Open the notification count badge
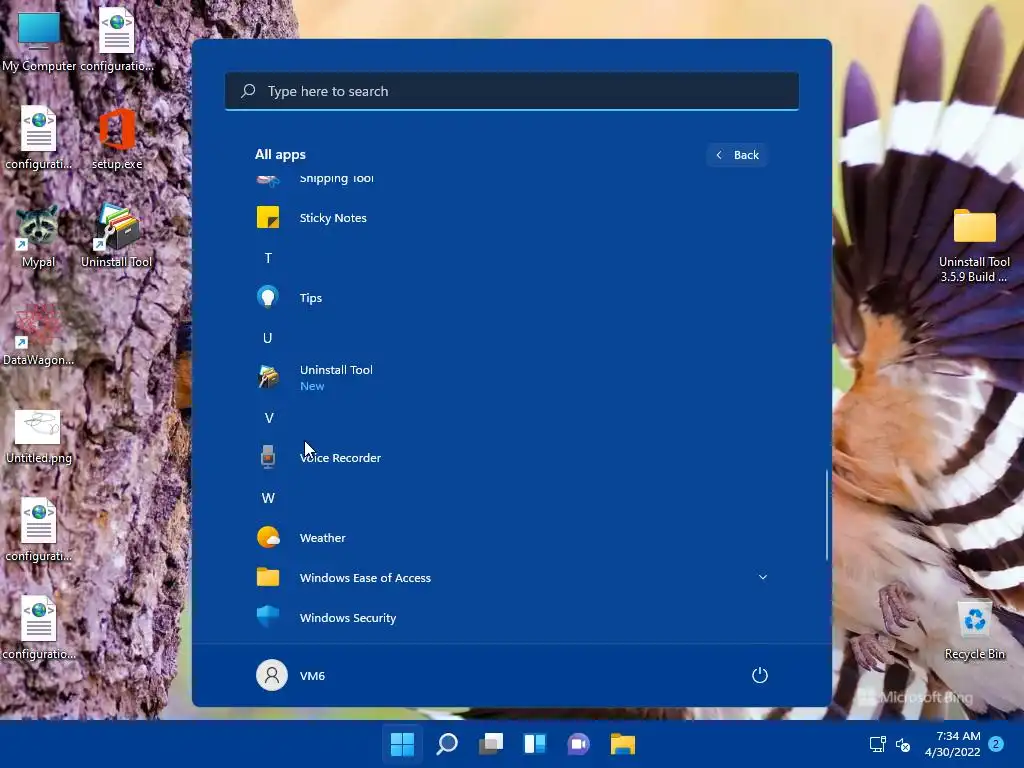Image resolution: width=1024 pixels, height=768 pixels. click(x=996, y=744)
